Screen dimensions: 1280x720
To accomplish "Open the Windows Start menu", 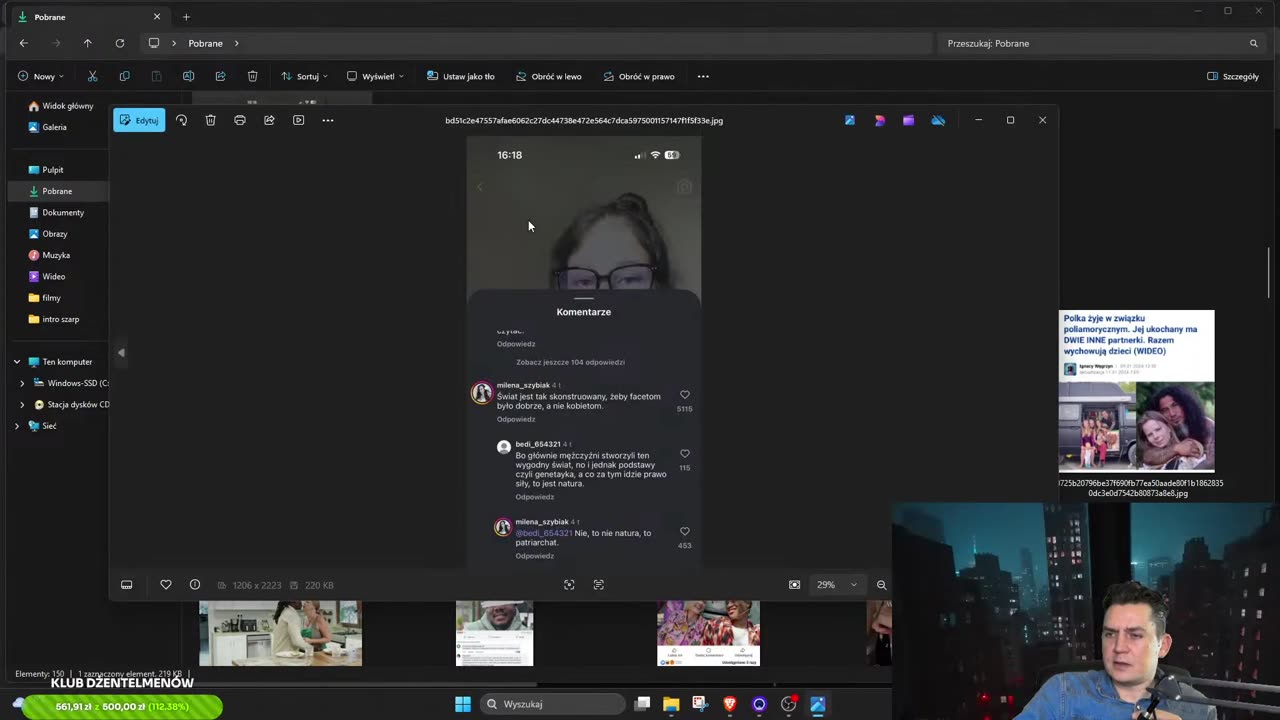I will tap(463, 704).
